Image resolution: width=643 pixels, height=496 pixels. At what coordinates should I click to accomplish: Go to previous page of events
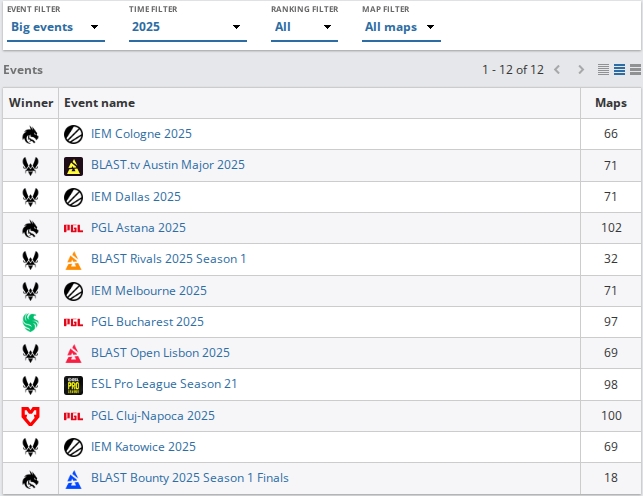pos(557,70)
